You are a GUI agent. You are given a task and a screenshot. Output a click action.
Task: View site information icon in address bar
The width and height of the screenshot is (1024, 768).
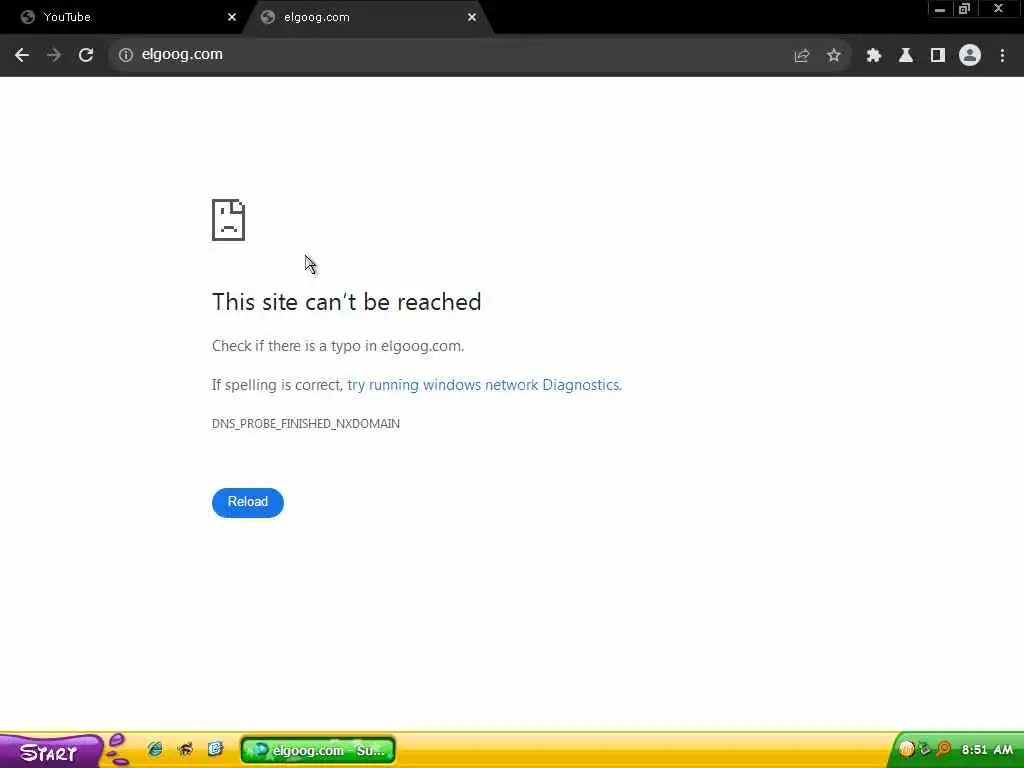click(x=125, y=55)
